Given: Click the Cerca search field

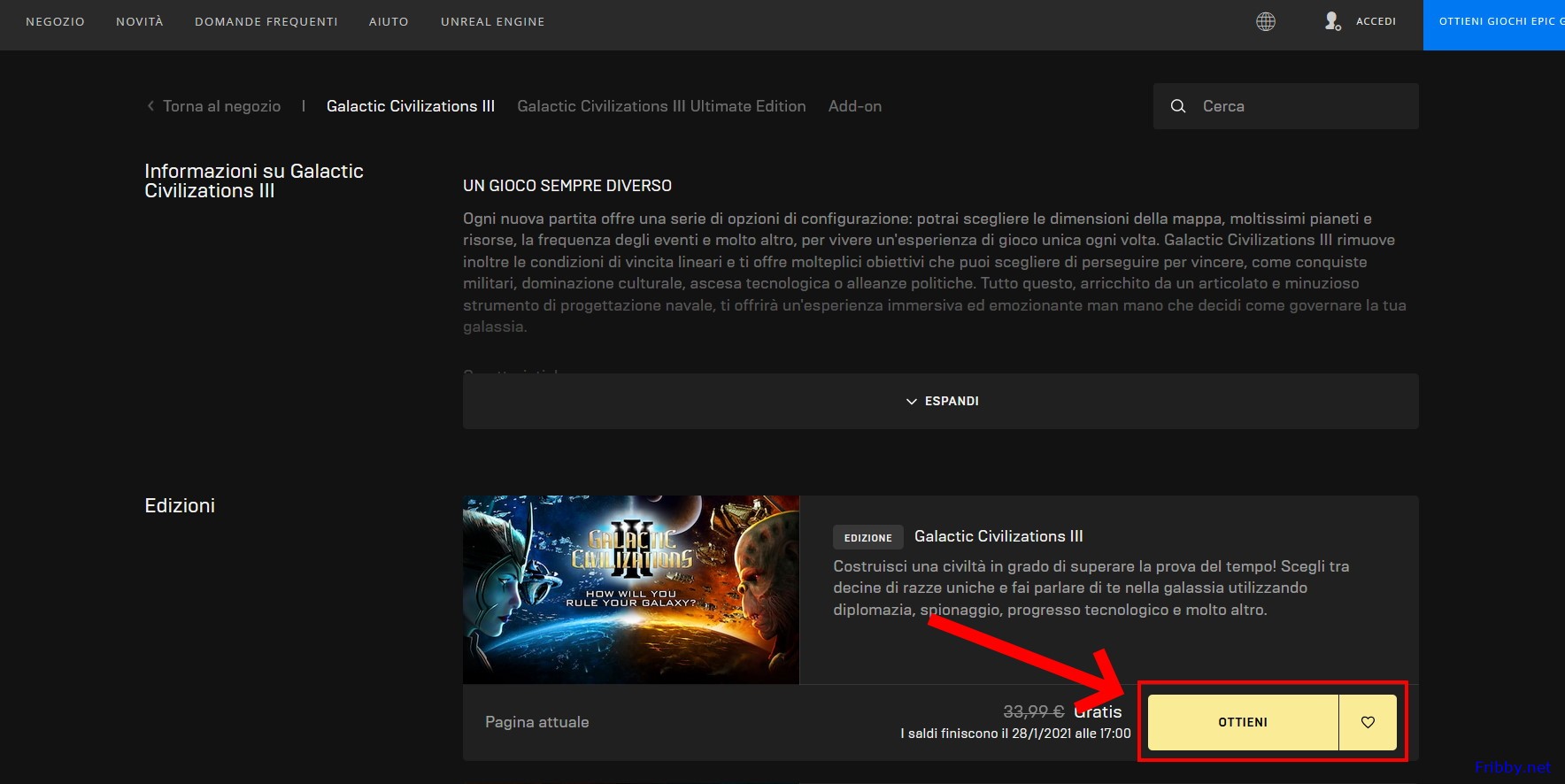Looking at the screenshot, I should click(x=1286, y=106).
